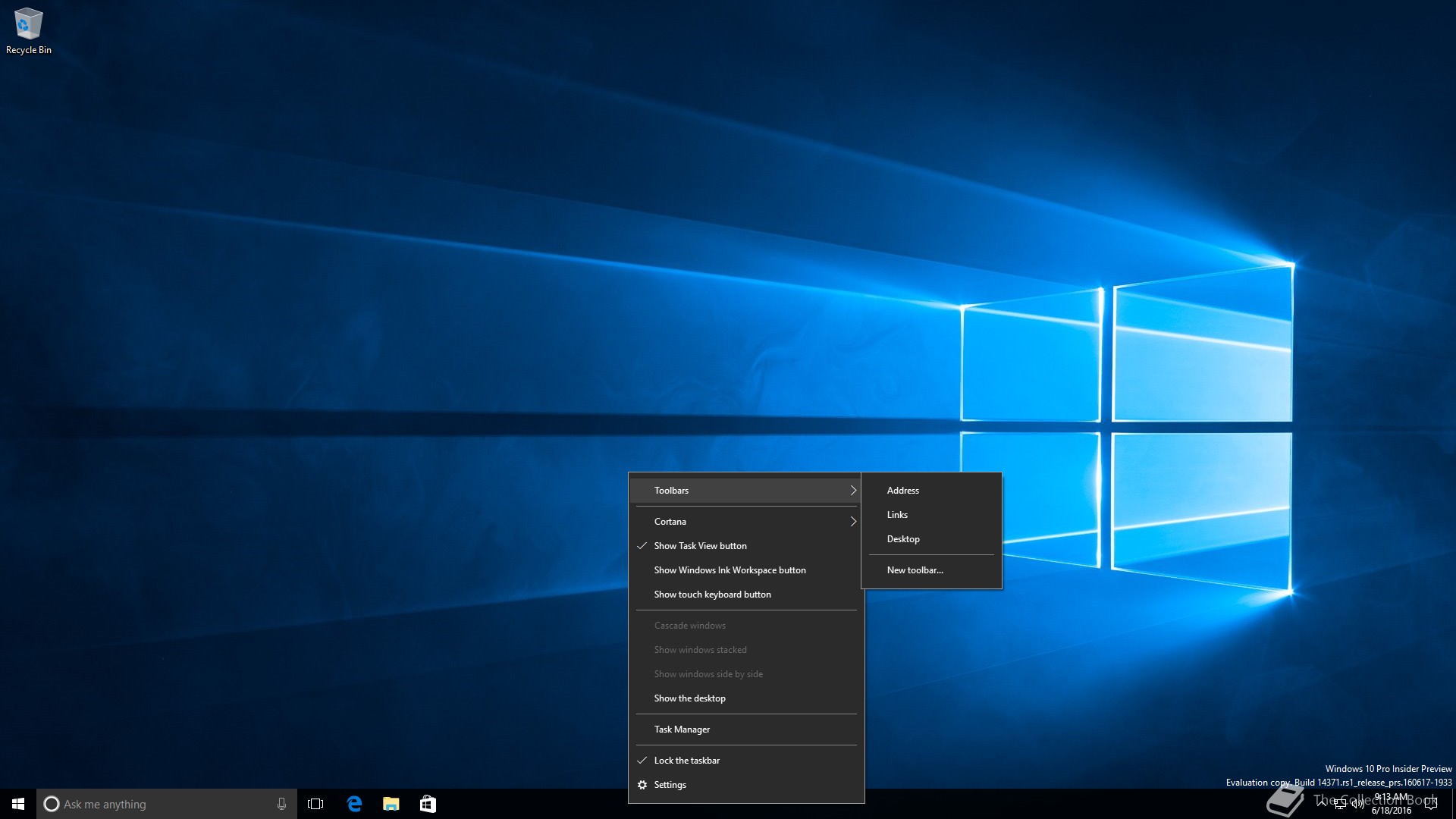The height and width of the screenshot is (819, 1456).
Task: Activate the Cortana microphone icon
Action: click(x=281, y=804)
